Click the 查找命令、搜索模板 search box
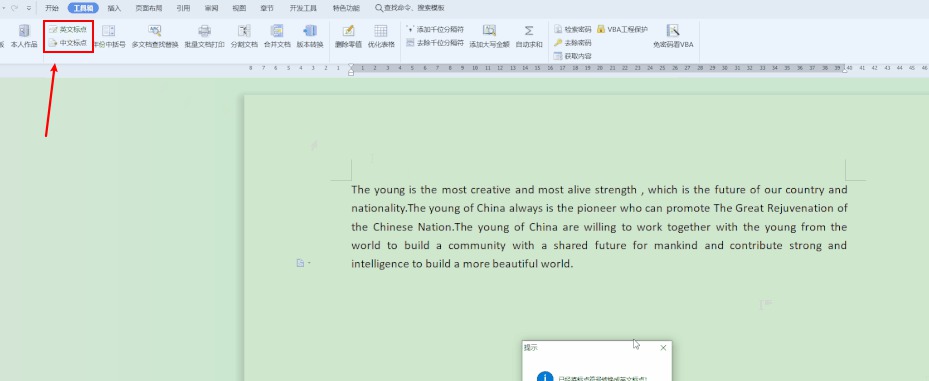929x381 pixels. 410,8
